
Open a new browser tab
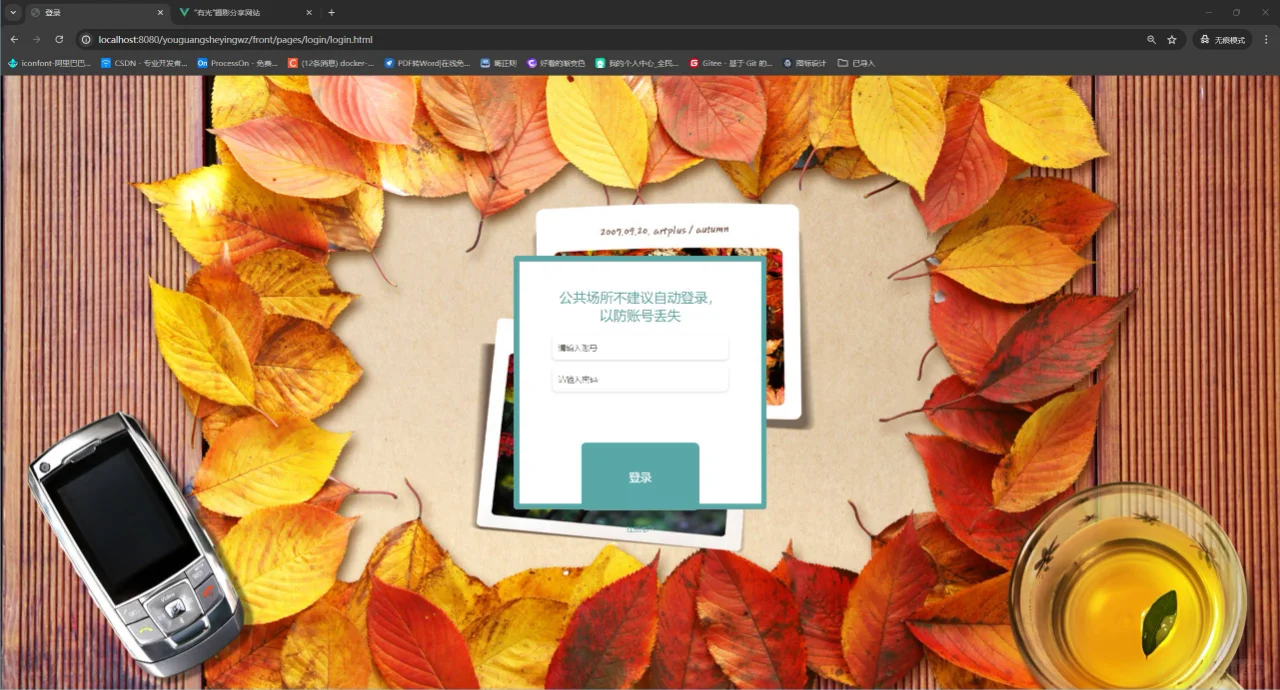tap(332, 13)
